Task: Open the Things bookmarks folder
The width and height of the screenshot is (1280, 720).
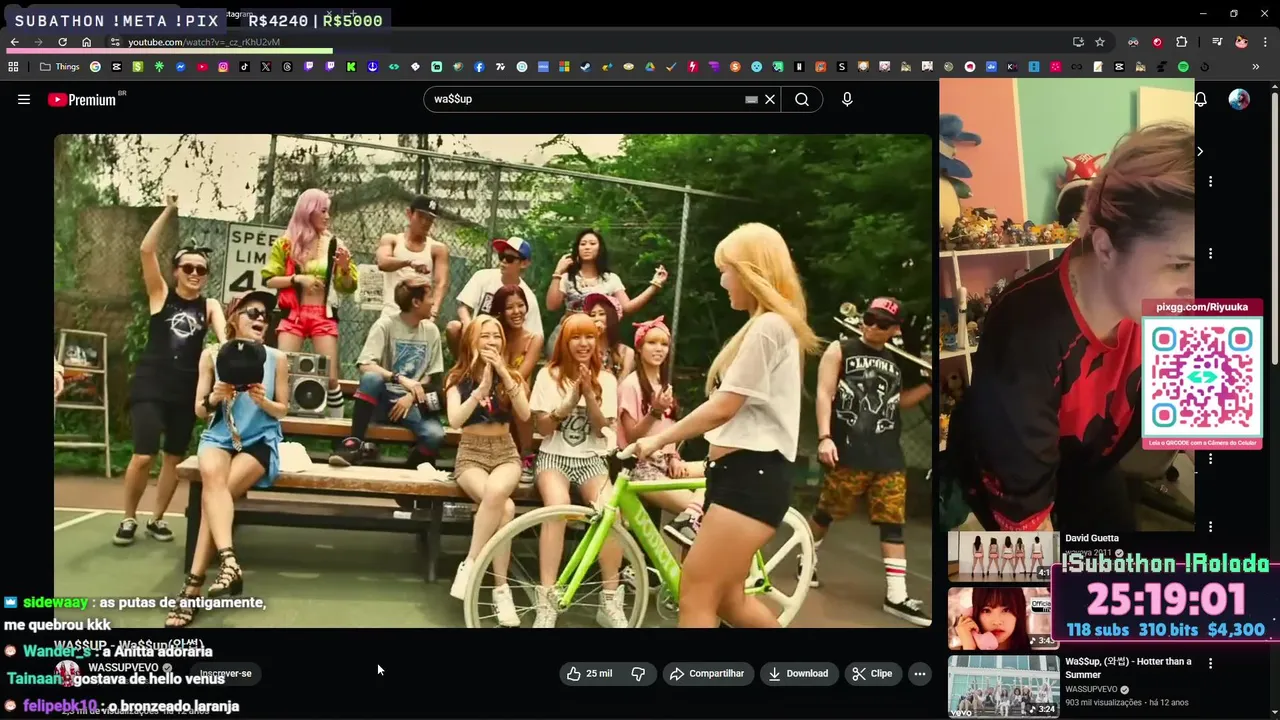Action: (59, 67)
